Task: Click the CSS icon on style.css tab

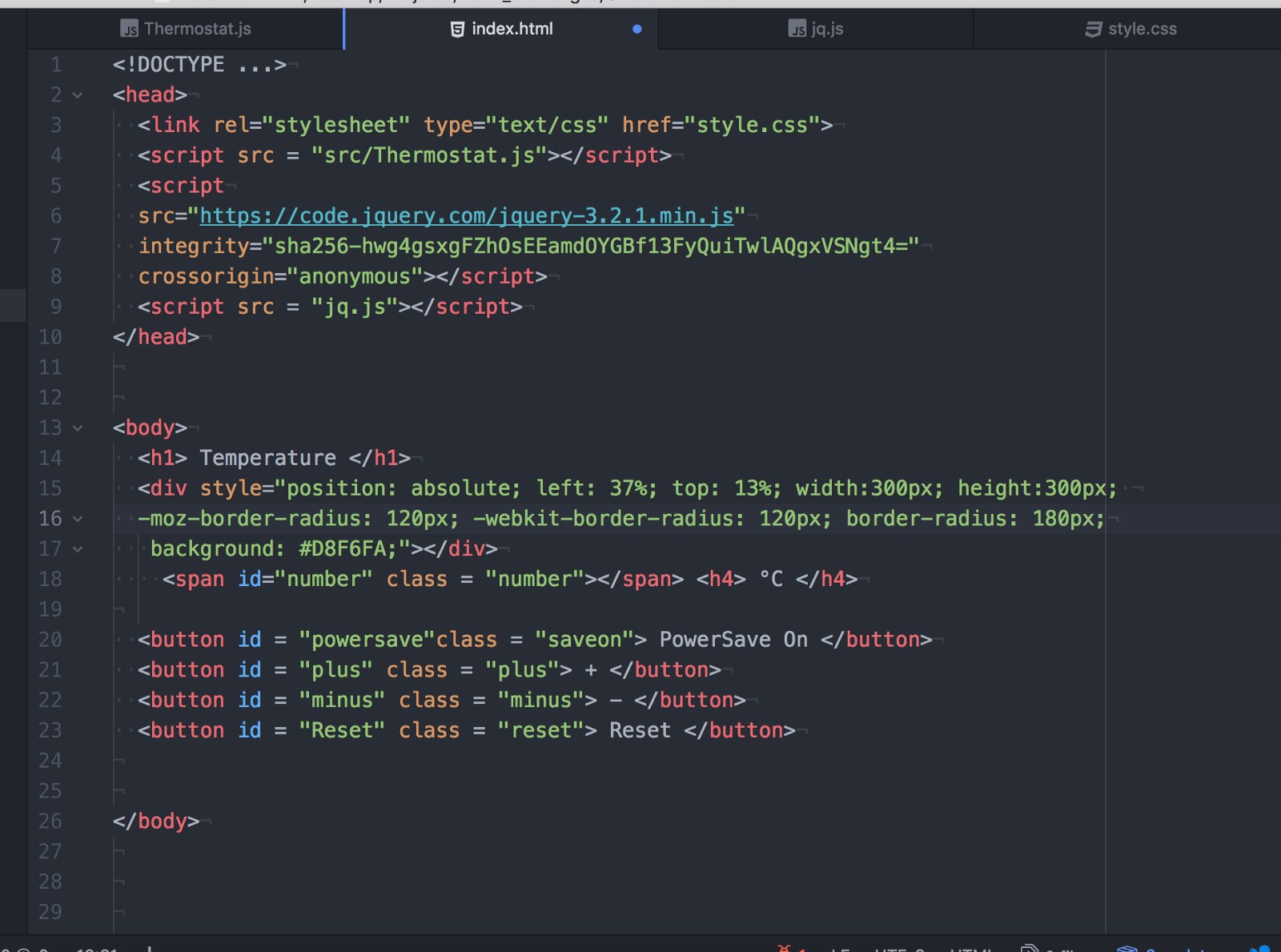Action: click(x=1092, y=29)
